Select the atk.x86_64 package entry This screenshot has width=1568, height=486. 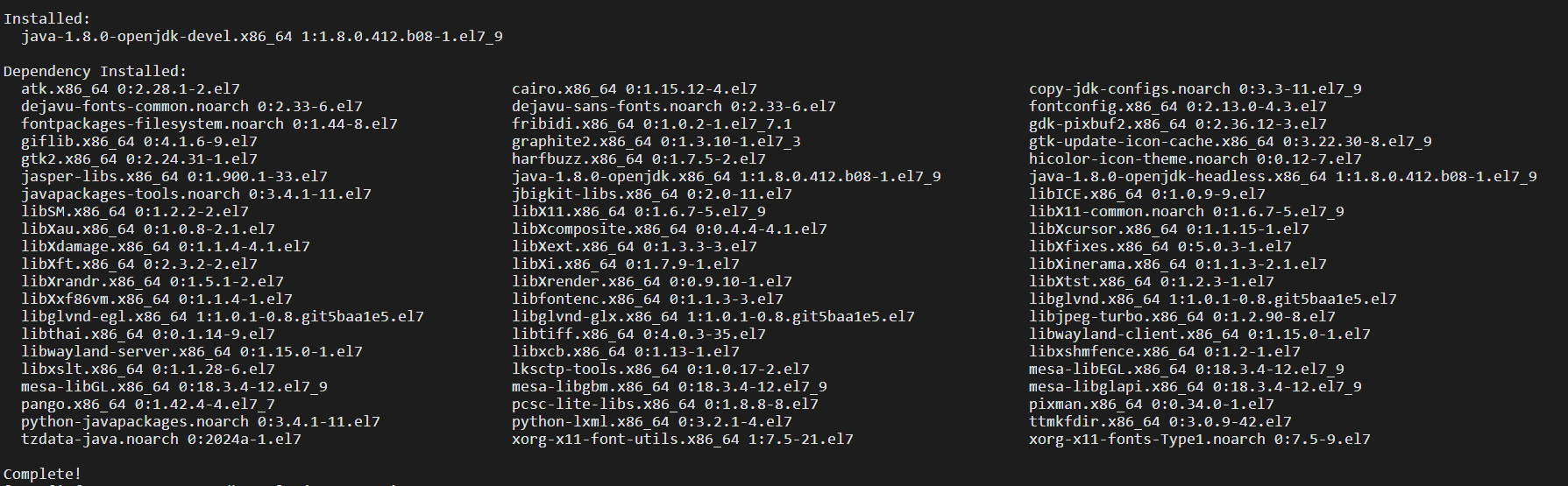pos(130,88)
